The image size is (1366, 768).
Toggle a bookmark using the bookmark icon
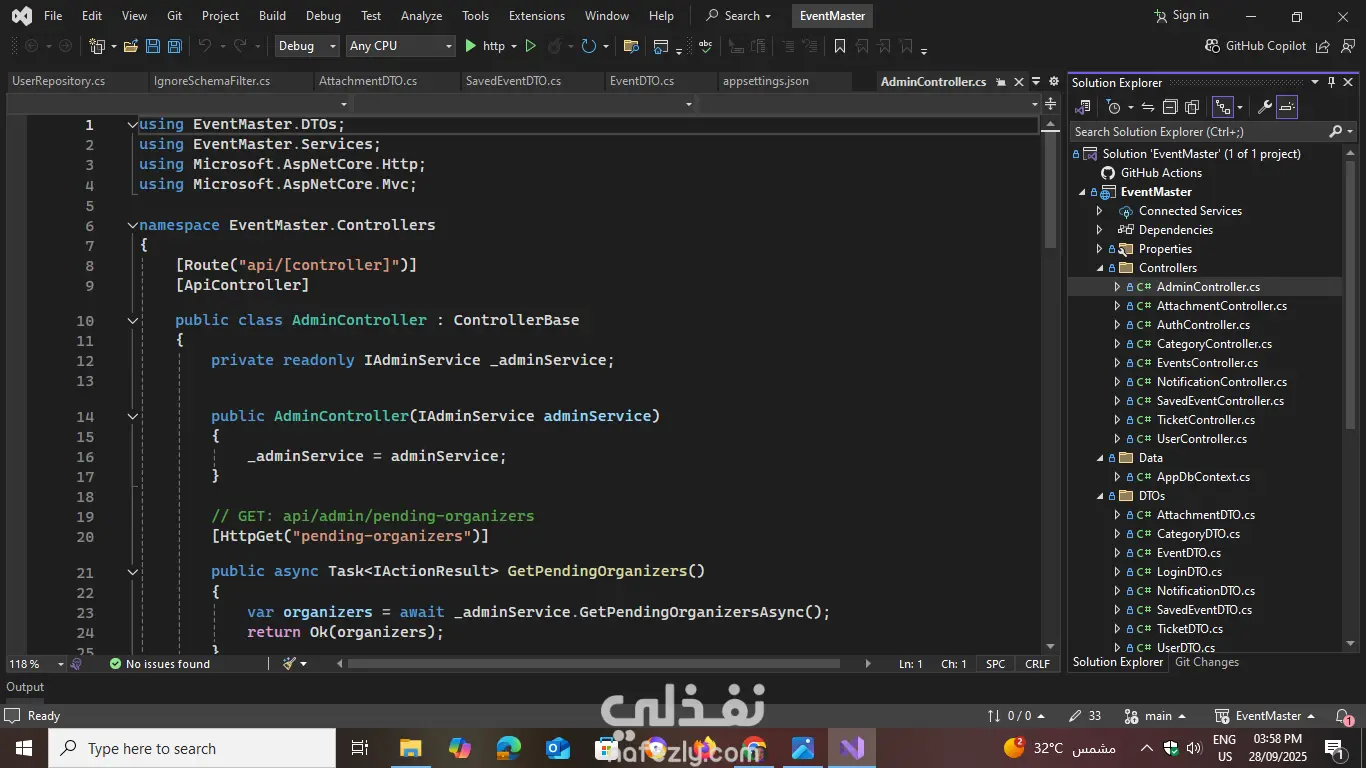tap(840, 46)
